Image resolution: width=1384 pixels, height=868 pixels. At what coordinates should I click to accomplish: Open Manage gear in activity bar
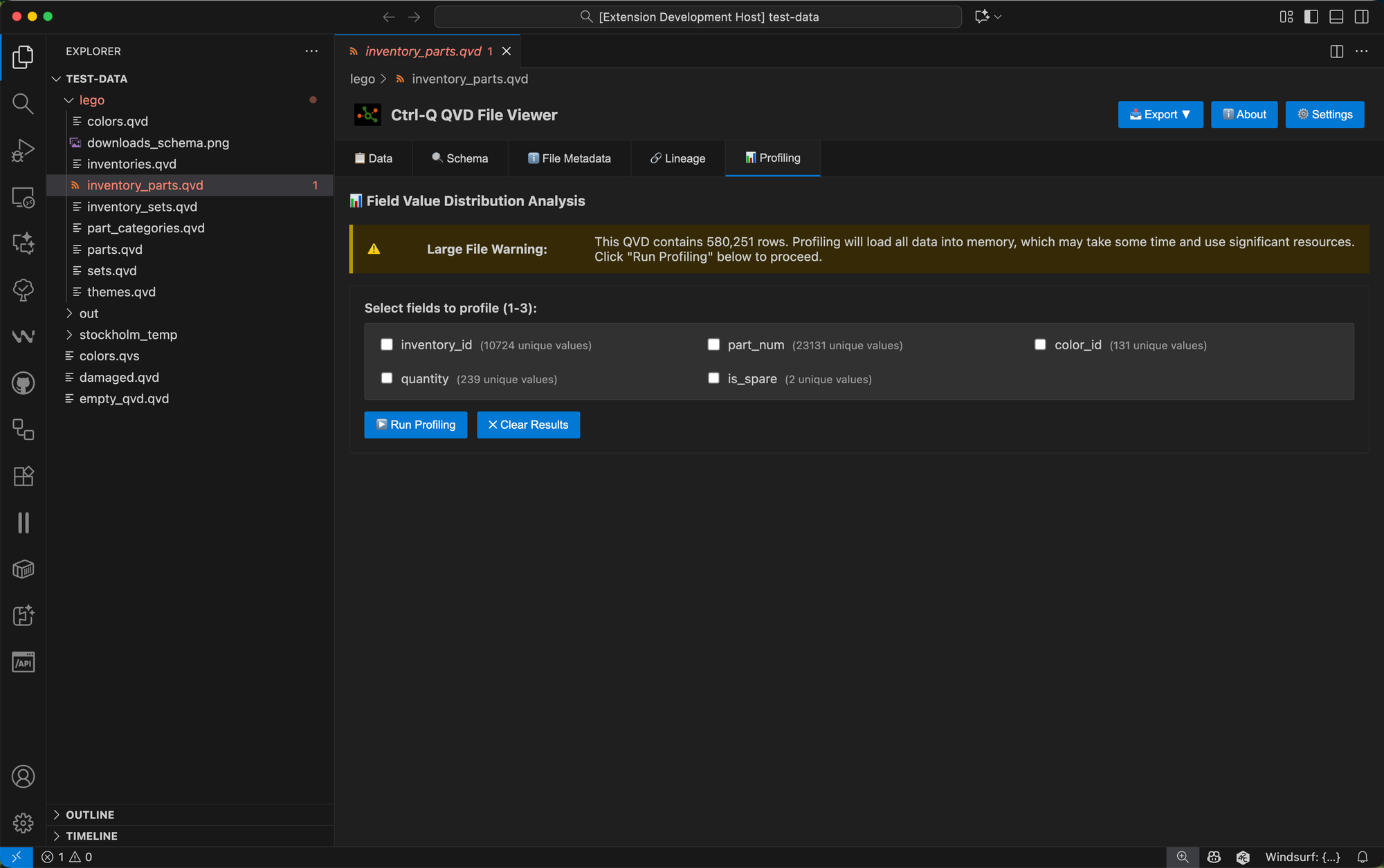point(23,823)
